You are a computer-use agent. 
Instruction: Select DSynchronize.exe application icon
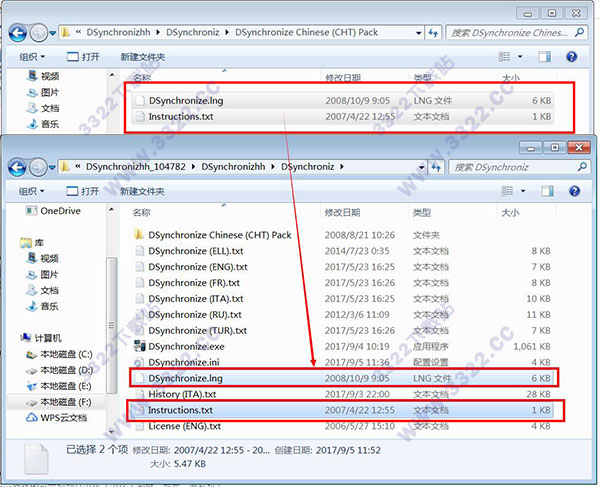140,346
